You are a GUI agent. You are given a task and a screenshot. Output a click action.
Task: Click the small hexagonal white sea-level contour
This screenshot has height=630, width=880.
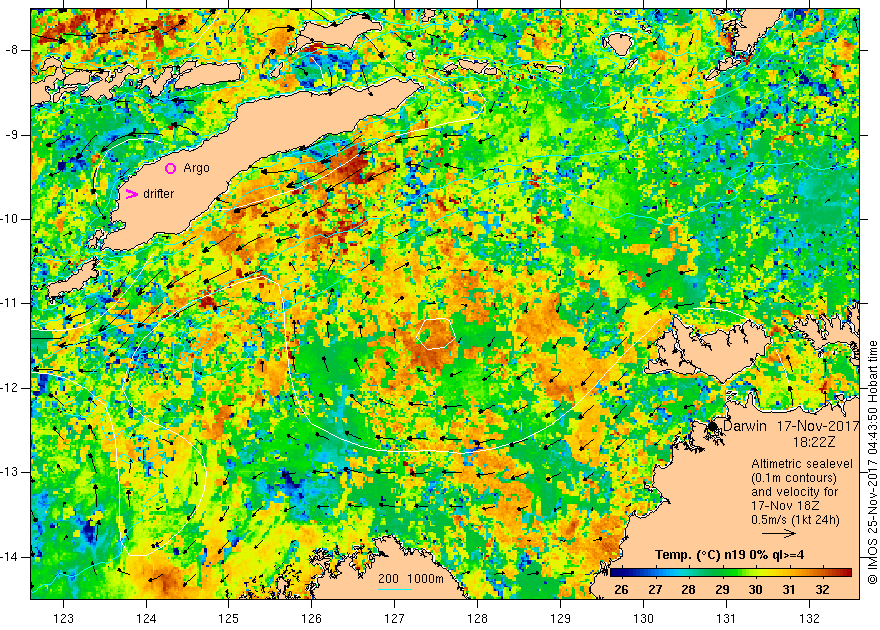(436, 334)
